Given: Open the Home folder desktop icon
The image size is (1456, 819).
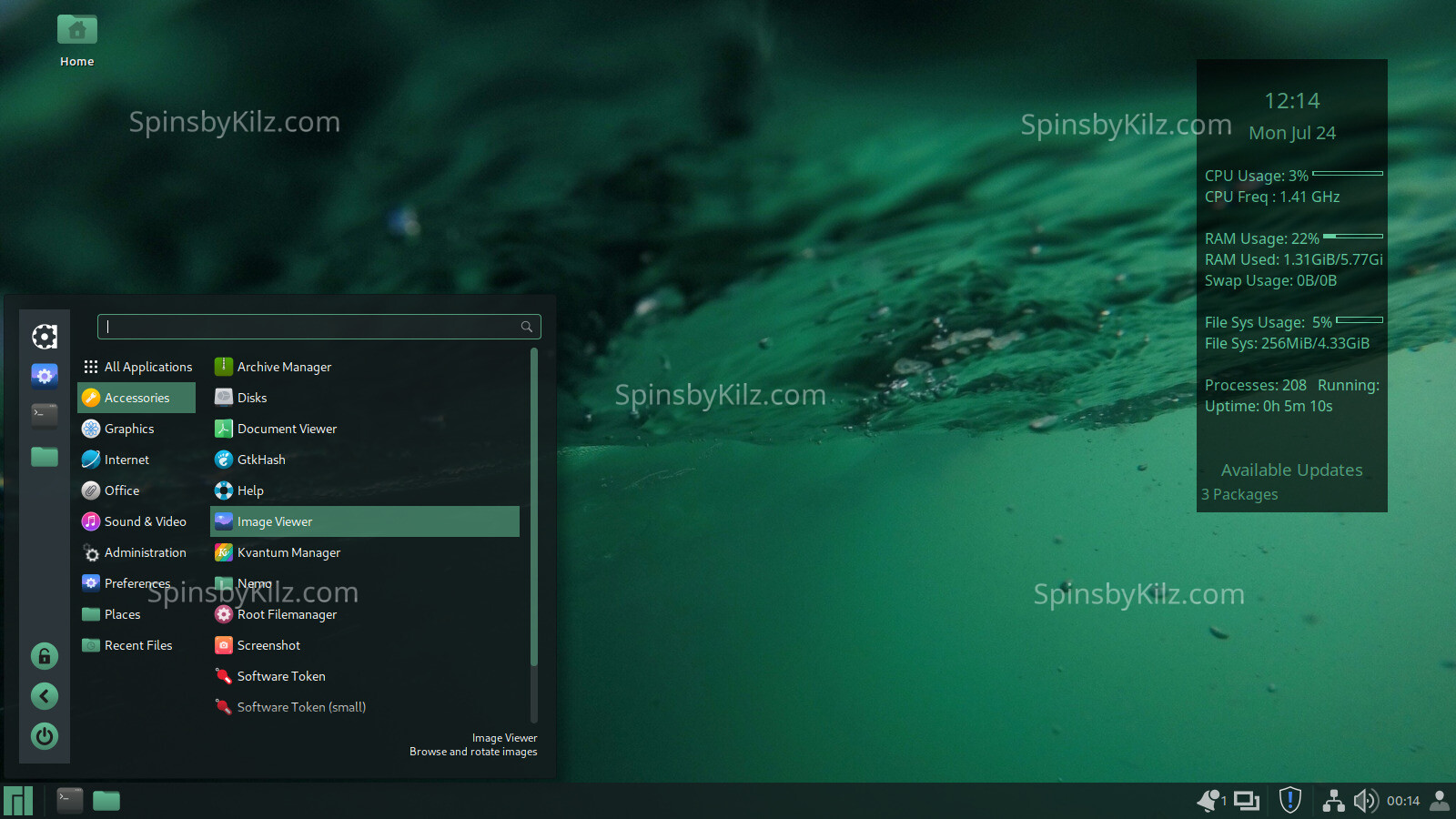Looking at the screenshot, I should pyautogui.click(x=77, y=41).
